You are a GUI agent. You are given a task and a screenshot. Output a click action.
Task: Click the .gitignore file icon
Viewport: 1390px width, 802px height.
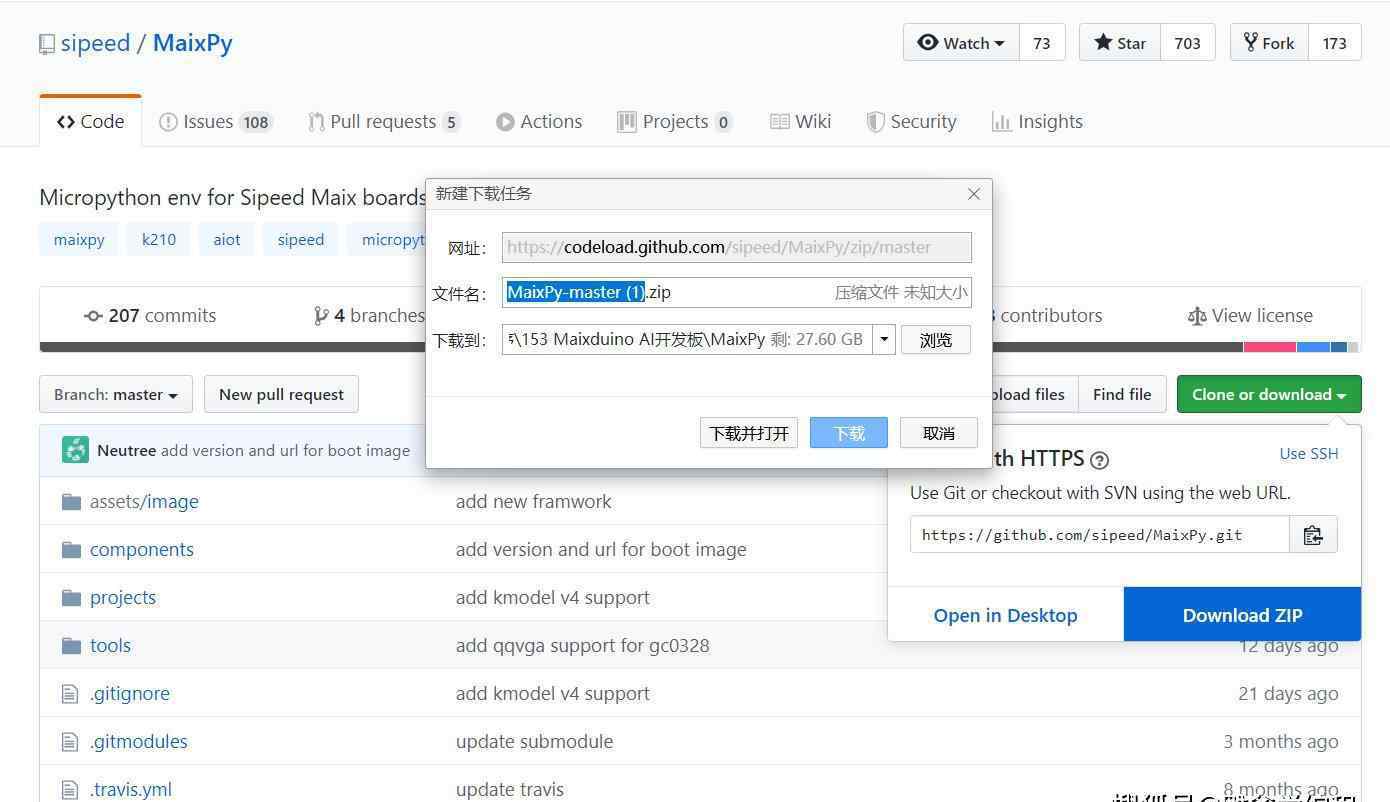click(x=70, y=693)
